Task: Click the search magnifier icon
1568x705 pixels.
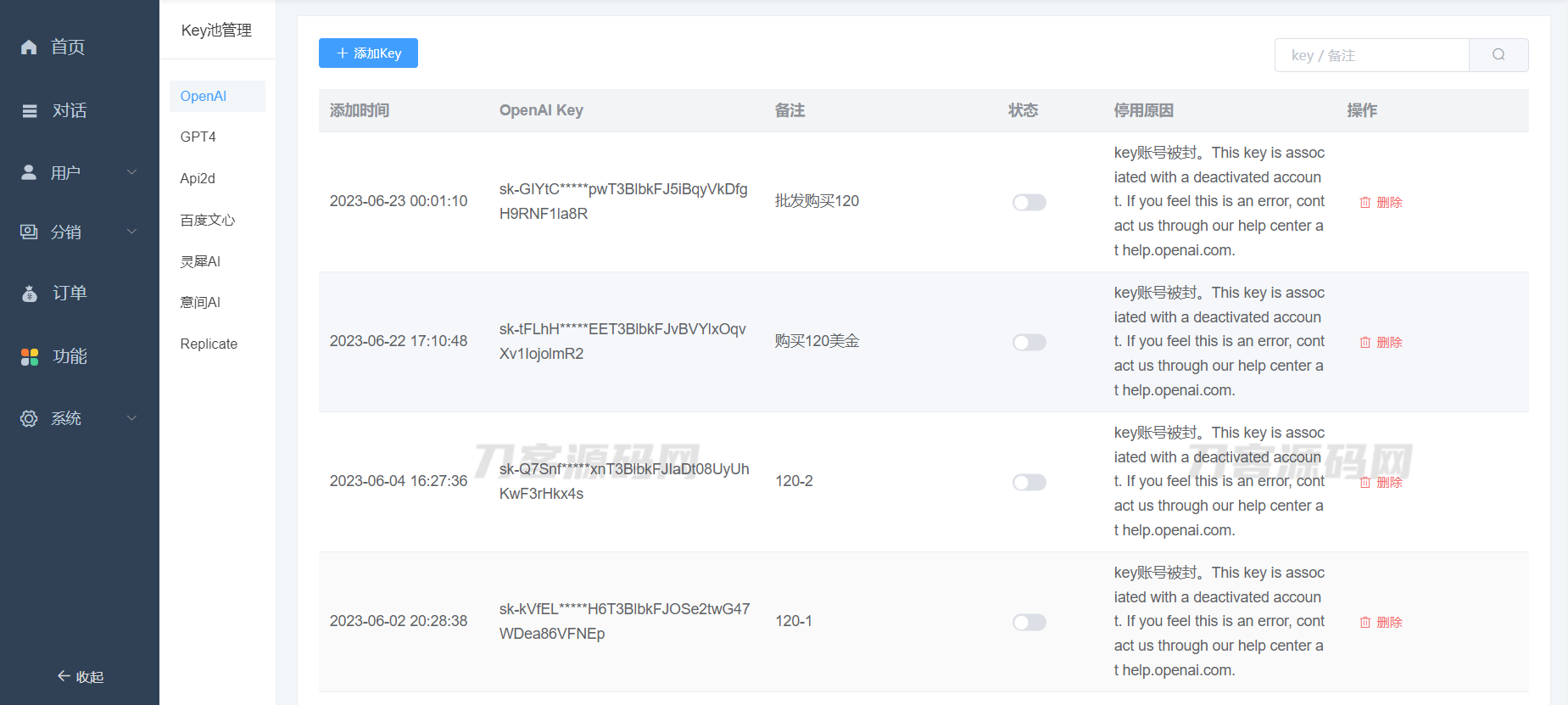Action: click(x=1498, y=55)
